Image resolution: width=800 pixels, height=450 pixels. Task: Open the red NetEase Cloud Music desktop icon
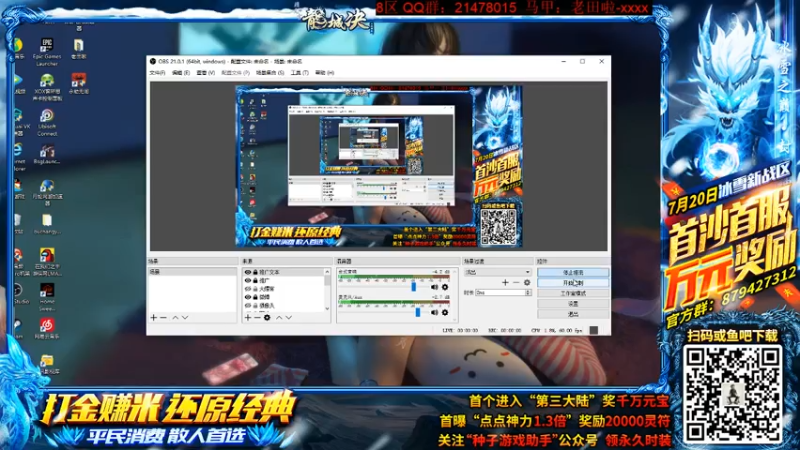coord(47,328)
